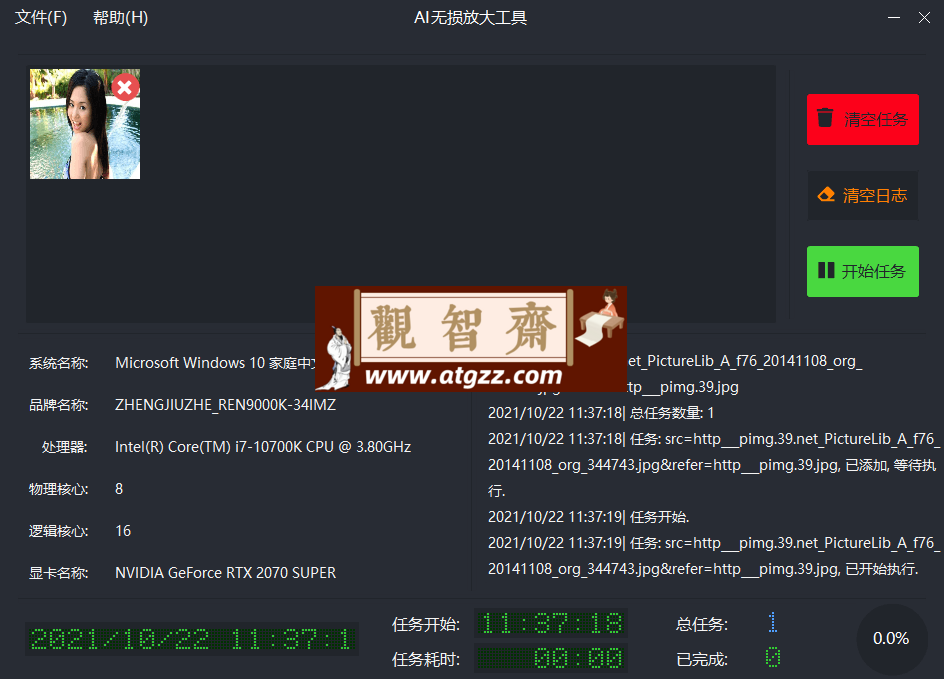
Task: Click the 显卡名称 label
Action: (x=58, y=572)
